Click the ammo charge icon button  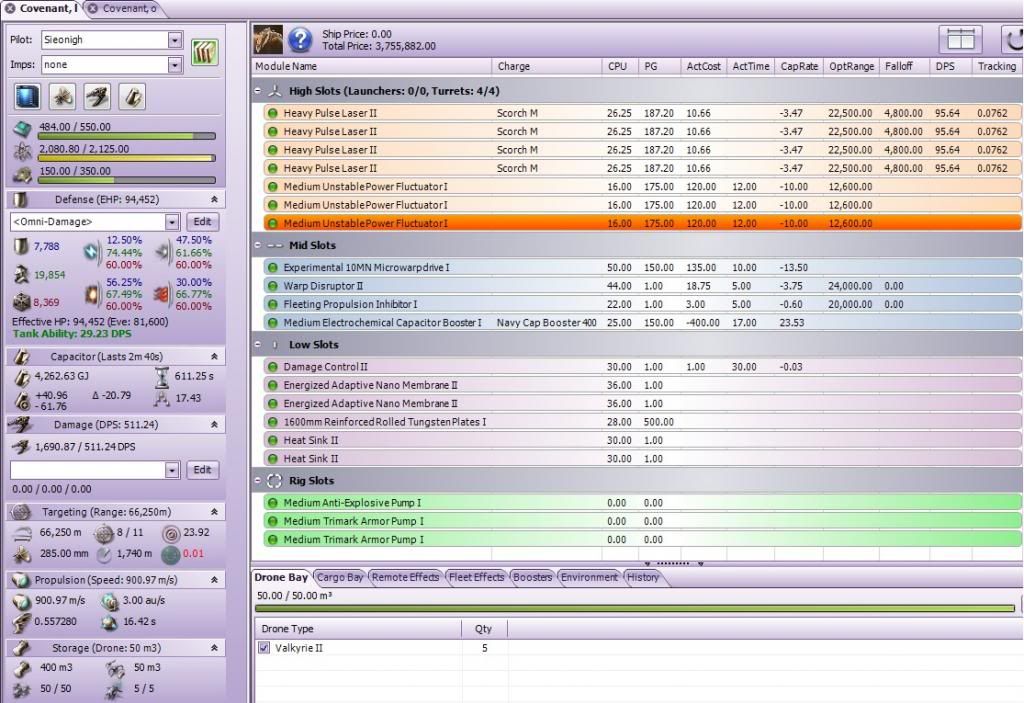click(132, 96)
